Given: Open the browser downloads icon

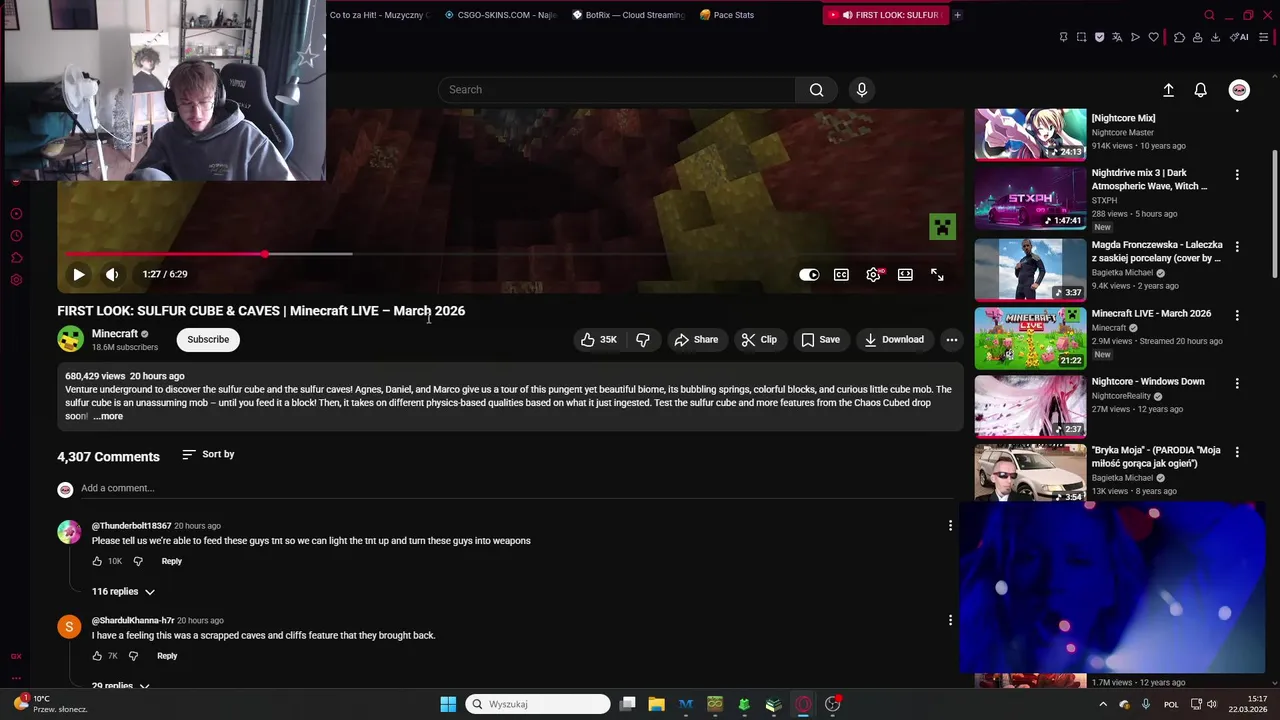Looking at the screenshot, I should click(1215, 37).
